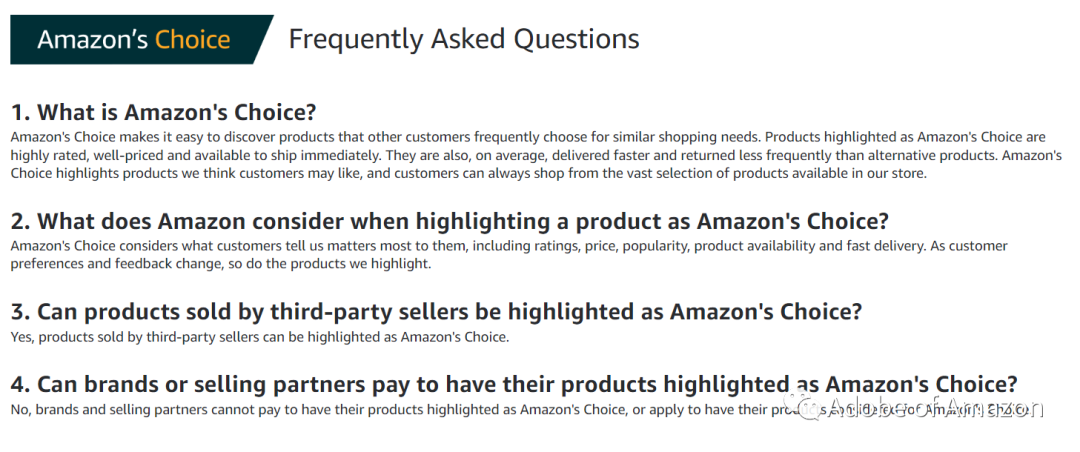Select question 2 heading about what Amazon considers
The width and height of the screenshot is (1080, 452).
[x=450, y=221]
